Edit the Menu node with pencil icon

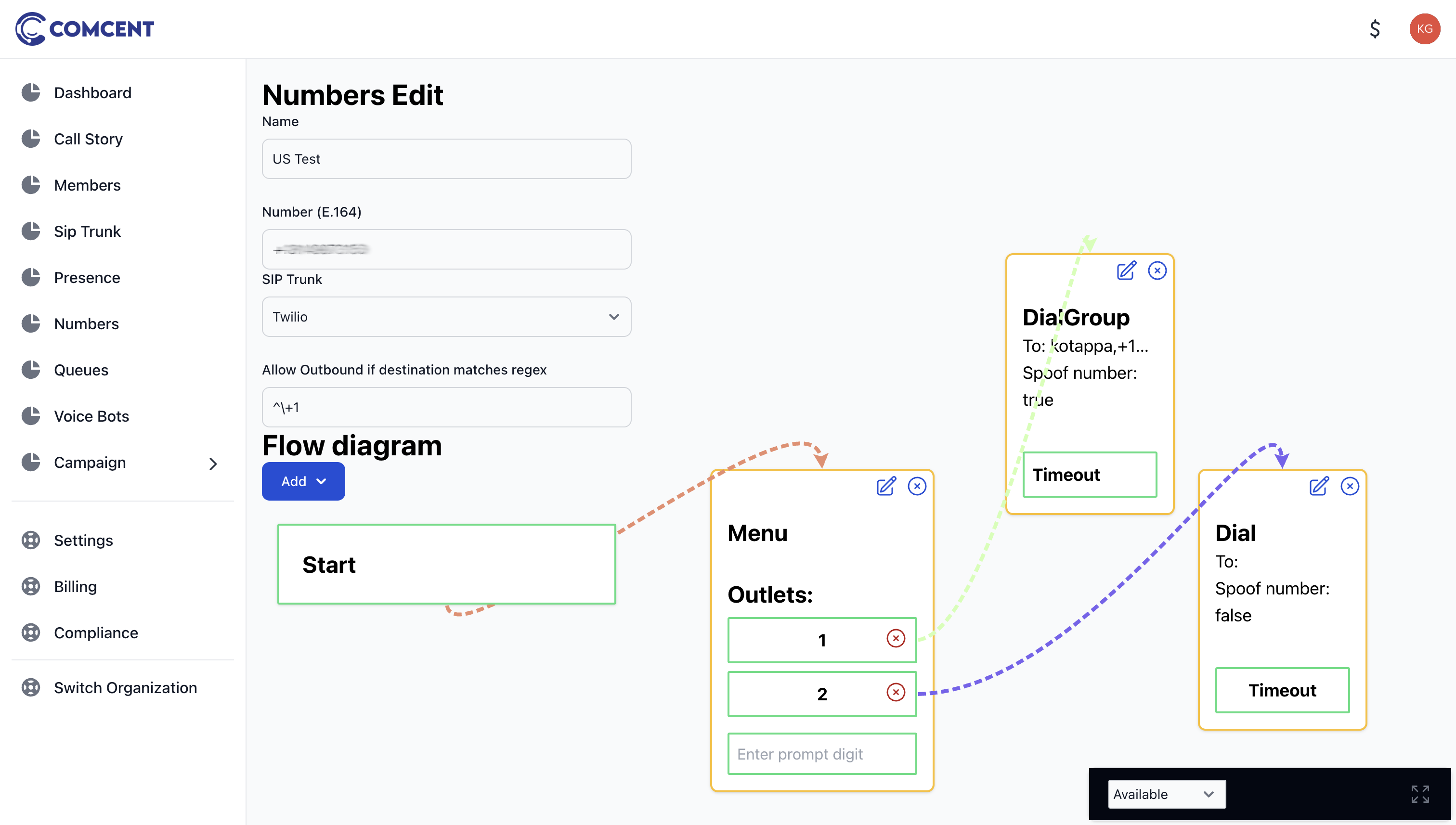pyautogui.click(x=886, y=486)
